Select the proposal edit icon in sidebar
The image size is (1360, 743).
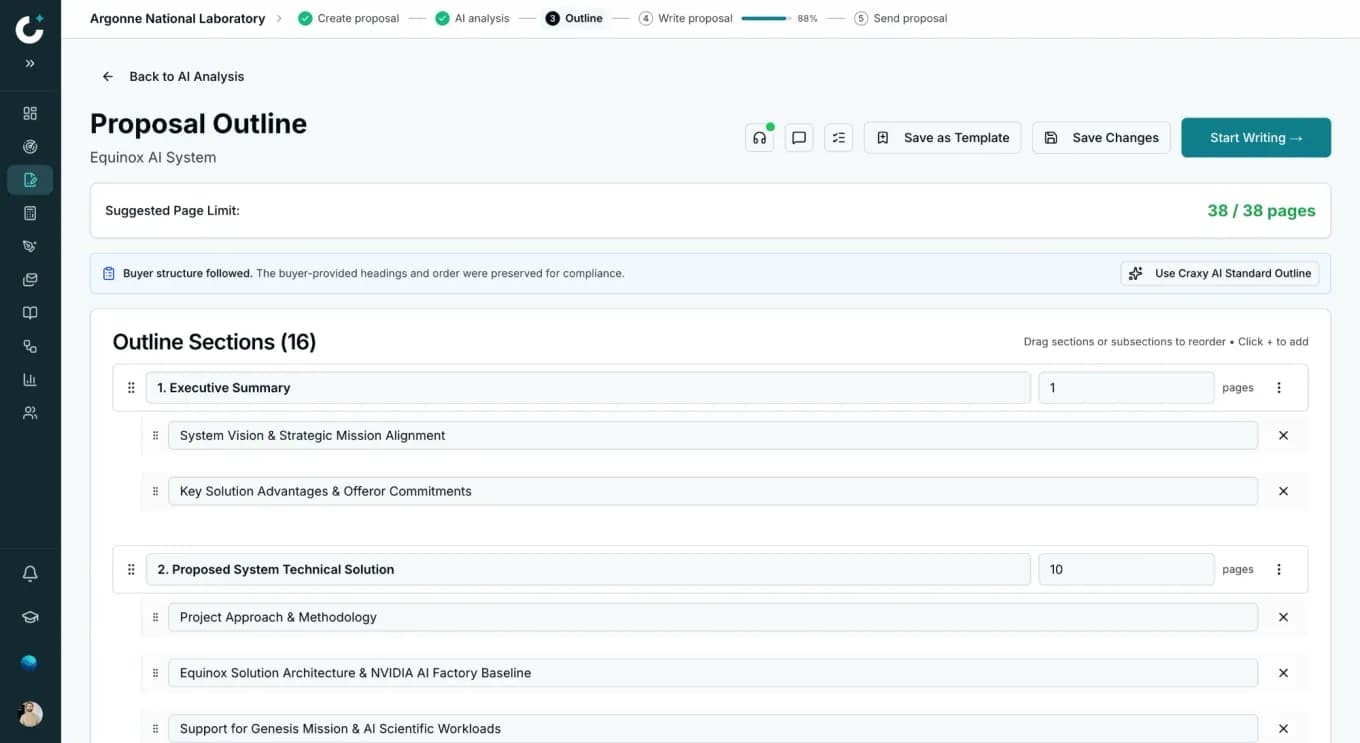(x=30, y=180)
